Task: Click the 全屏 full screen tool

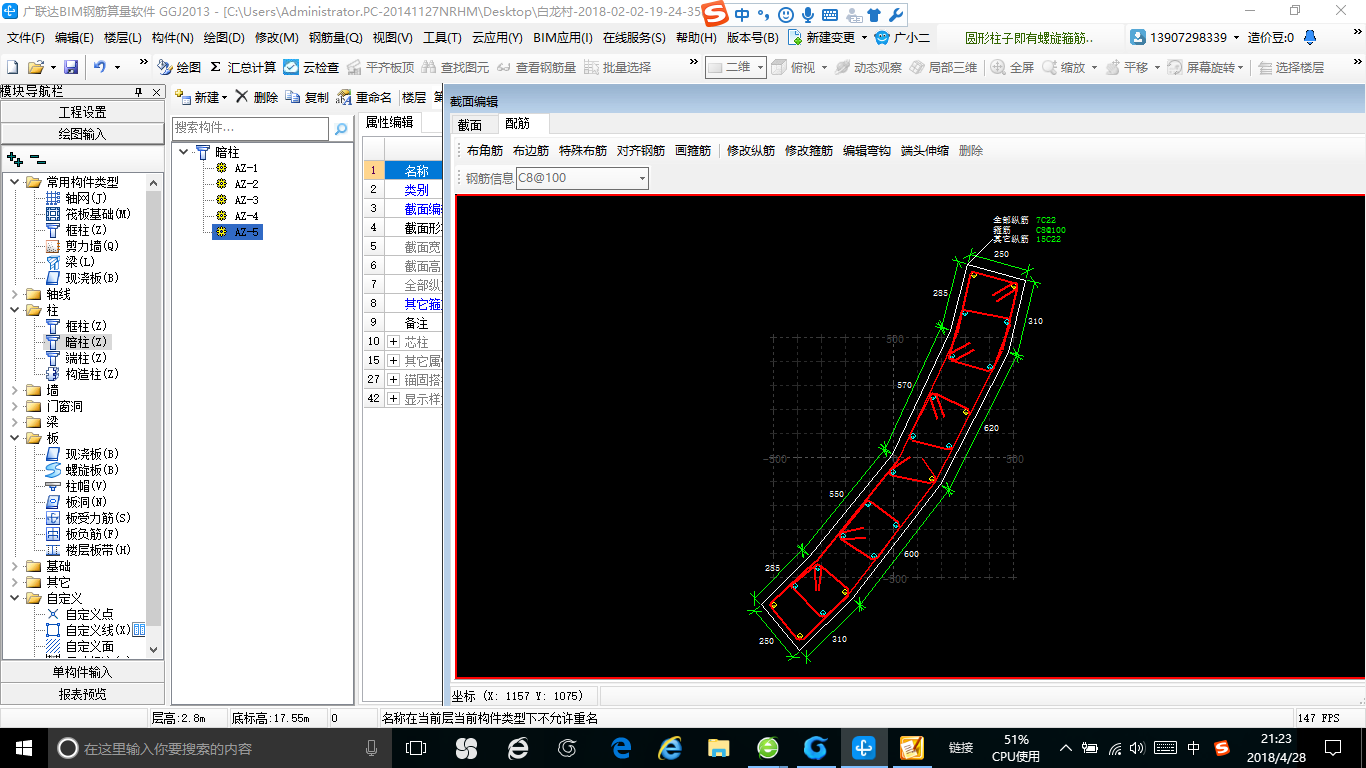Action: [1013, 67]
